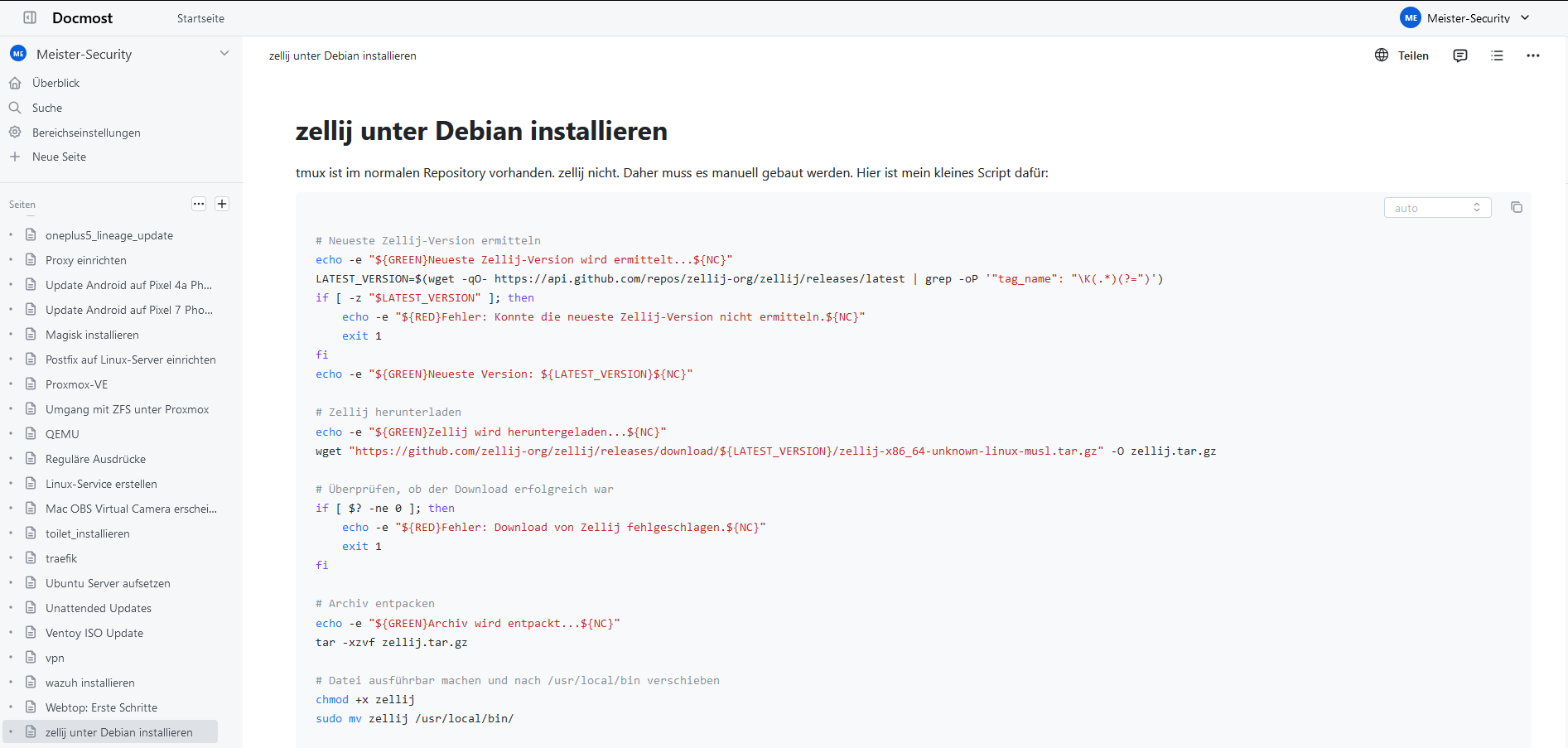The image size is (1568, 748).
Task: Open the code block language selector showing auto
Action: tap(1437, 207)
